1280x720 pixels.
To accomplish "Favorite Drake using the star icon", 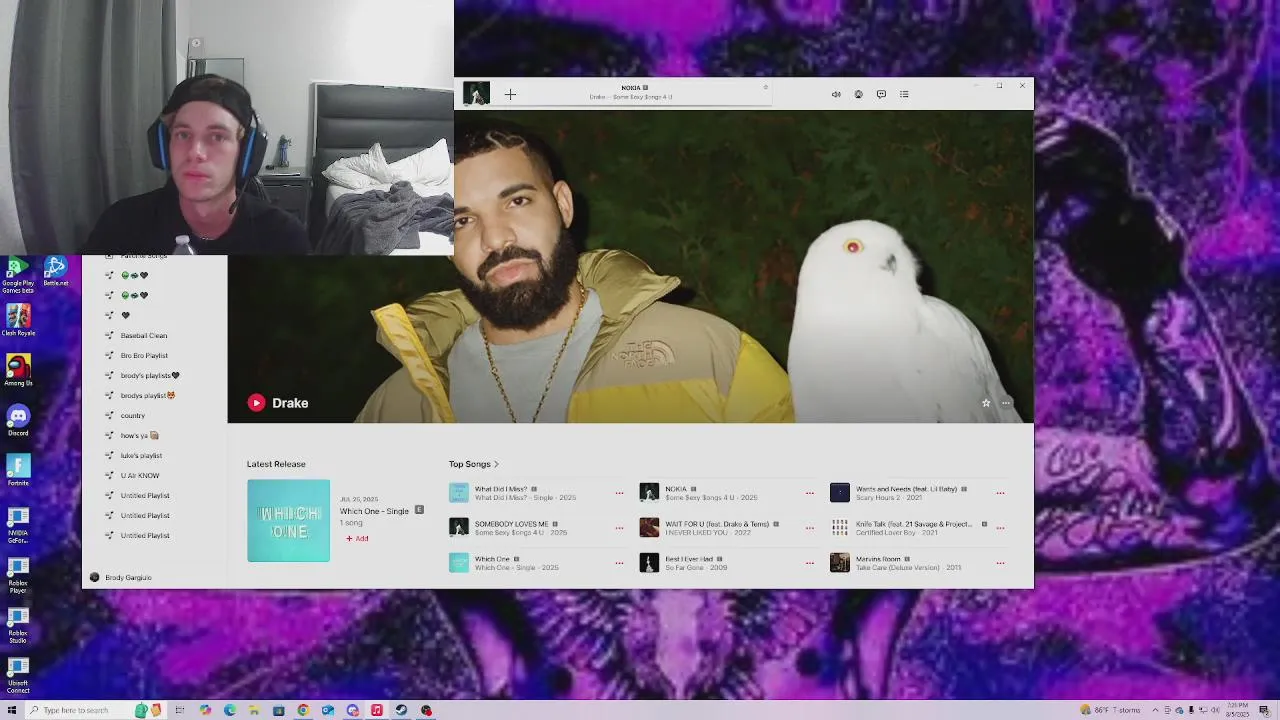I will (x=986, y=403).
